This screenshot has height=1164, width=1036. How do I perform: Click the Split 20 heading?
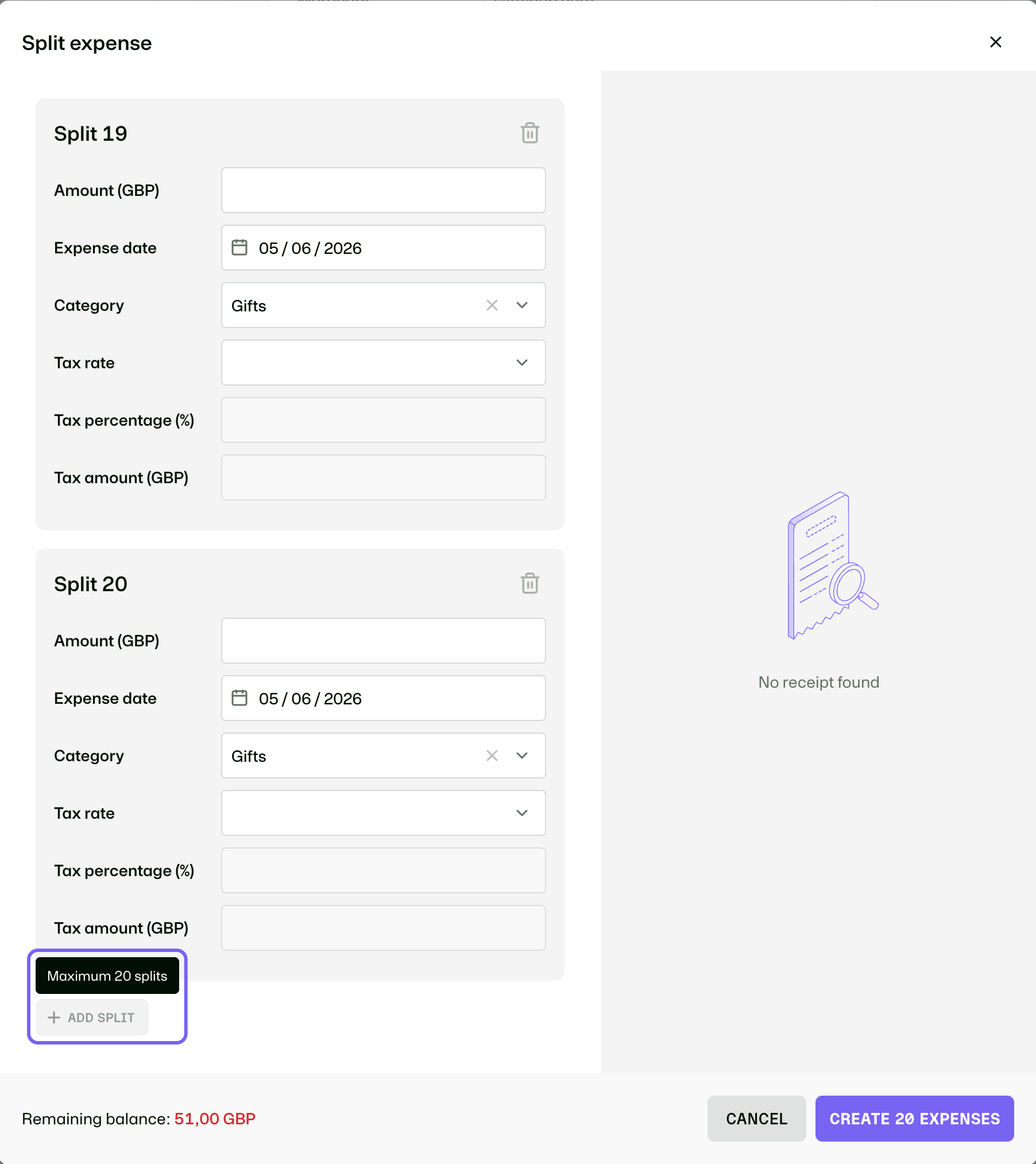pyautogui.click(x=91, y=584)
